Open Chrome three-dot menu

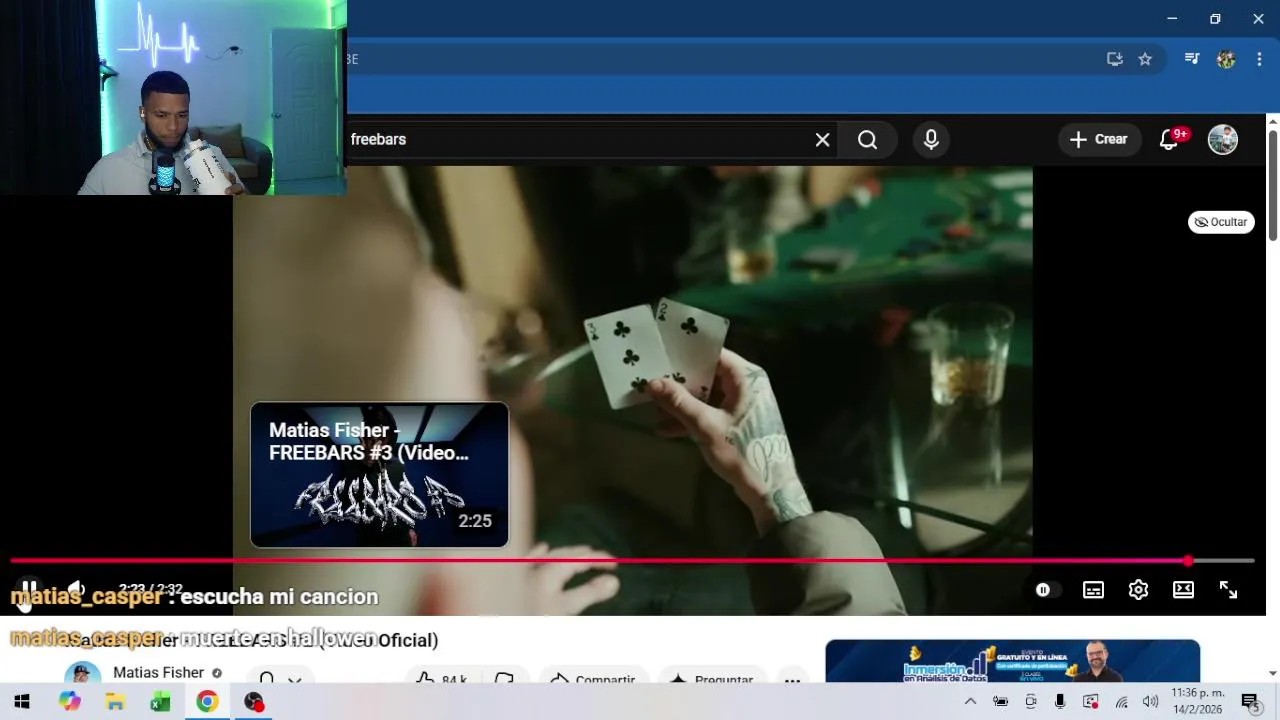click(x=1259, y=59)
